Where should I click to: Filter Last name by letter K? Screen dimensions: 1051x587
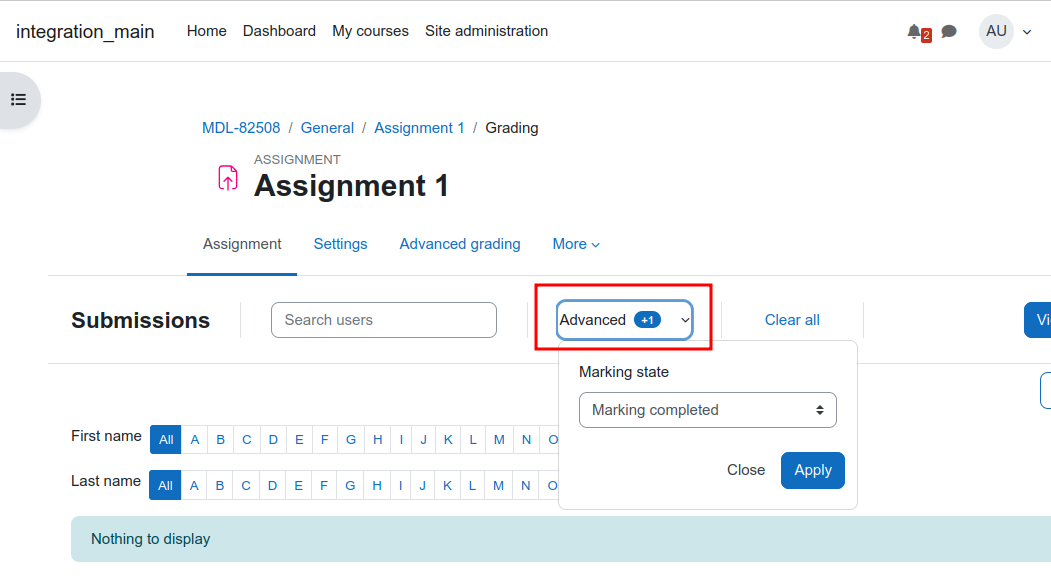coord(447,485)
